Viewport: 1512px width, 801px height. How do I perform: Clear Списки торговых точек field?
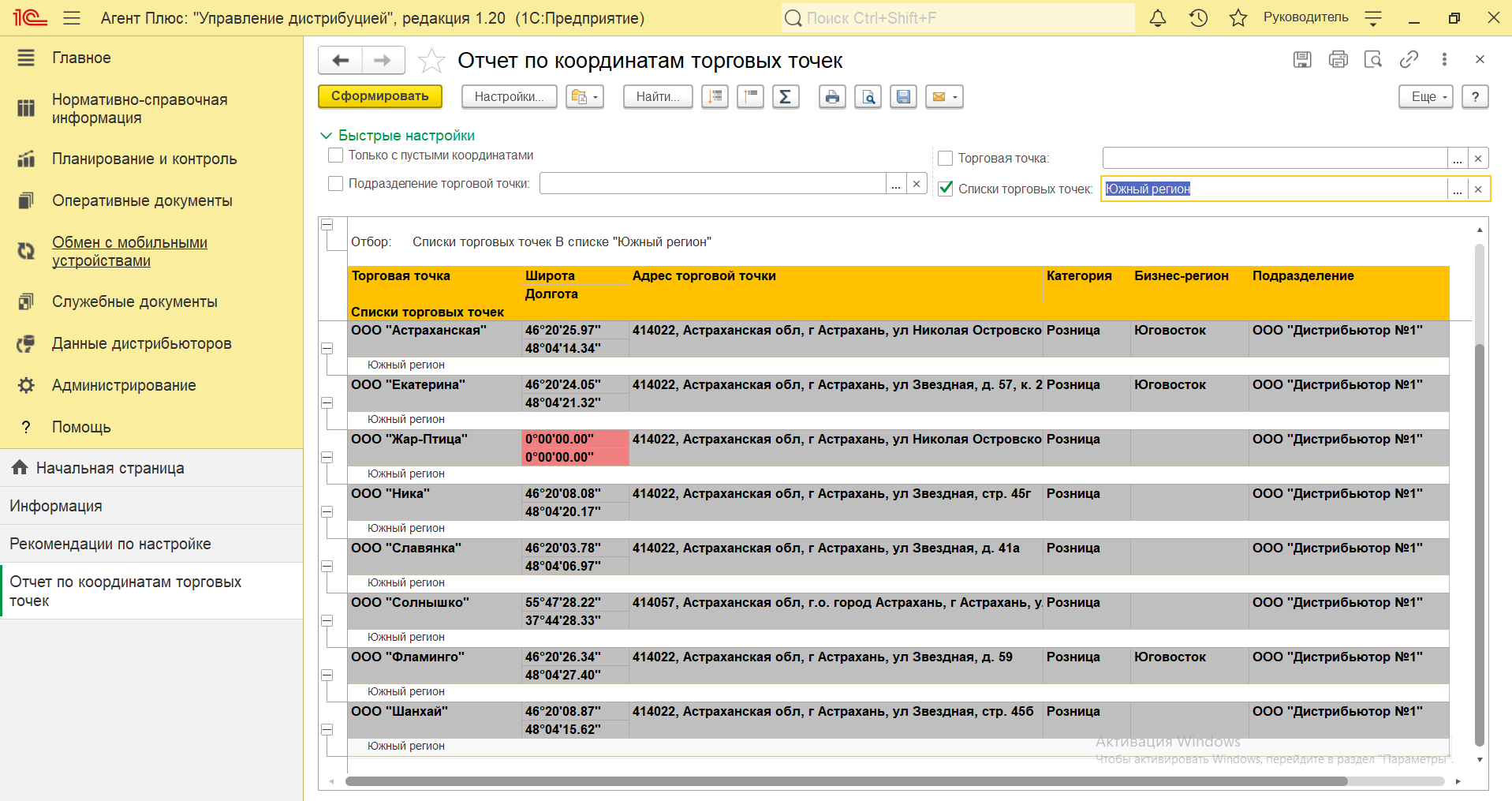1478,189
